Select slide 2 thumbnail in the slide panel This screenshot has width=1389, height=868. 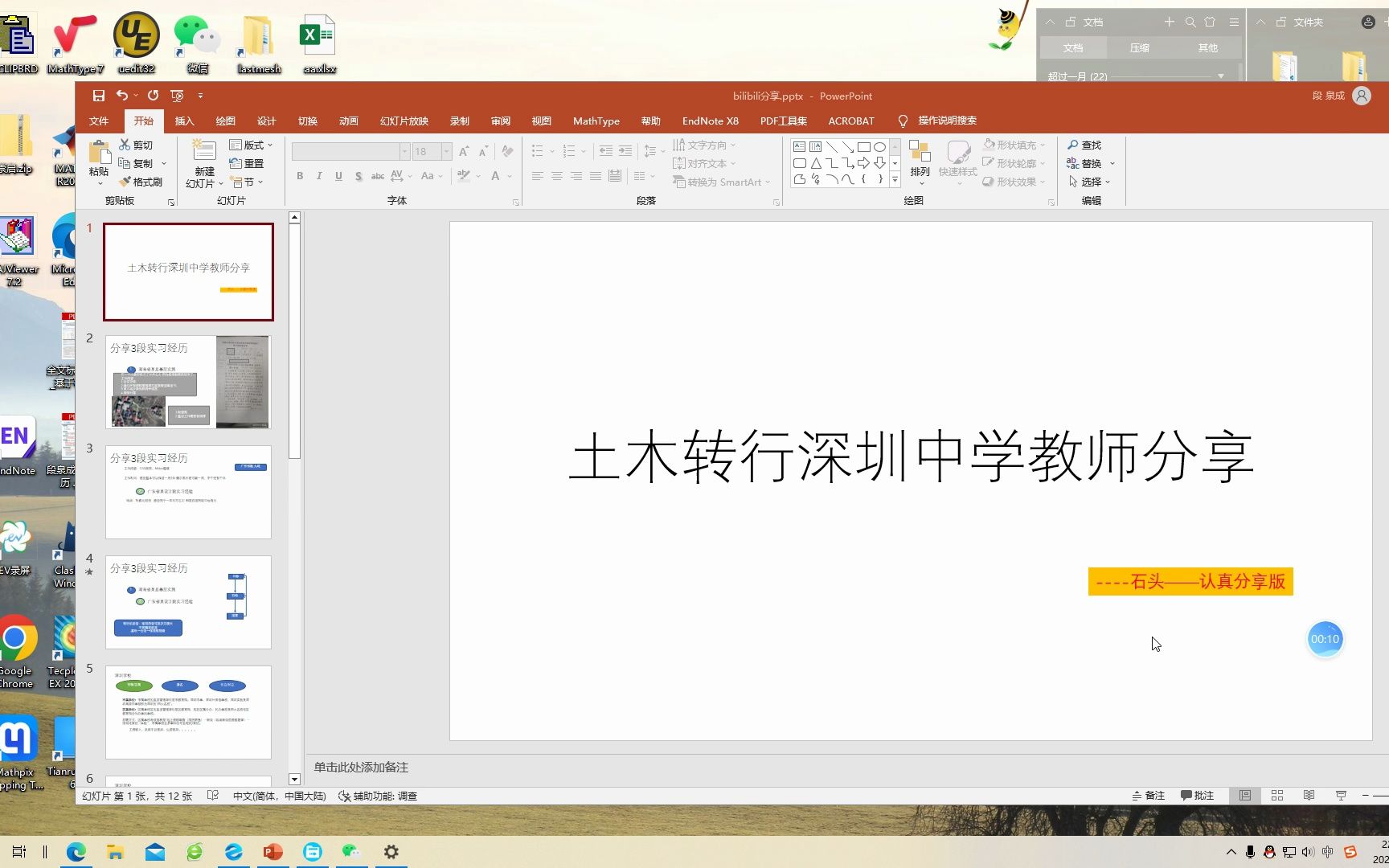pyautogui.click(x=188, y=382)
